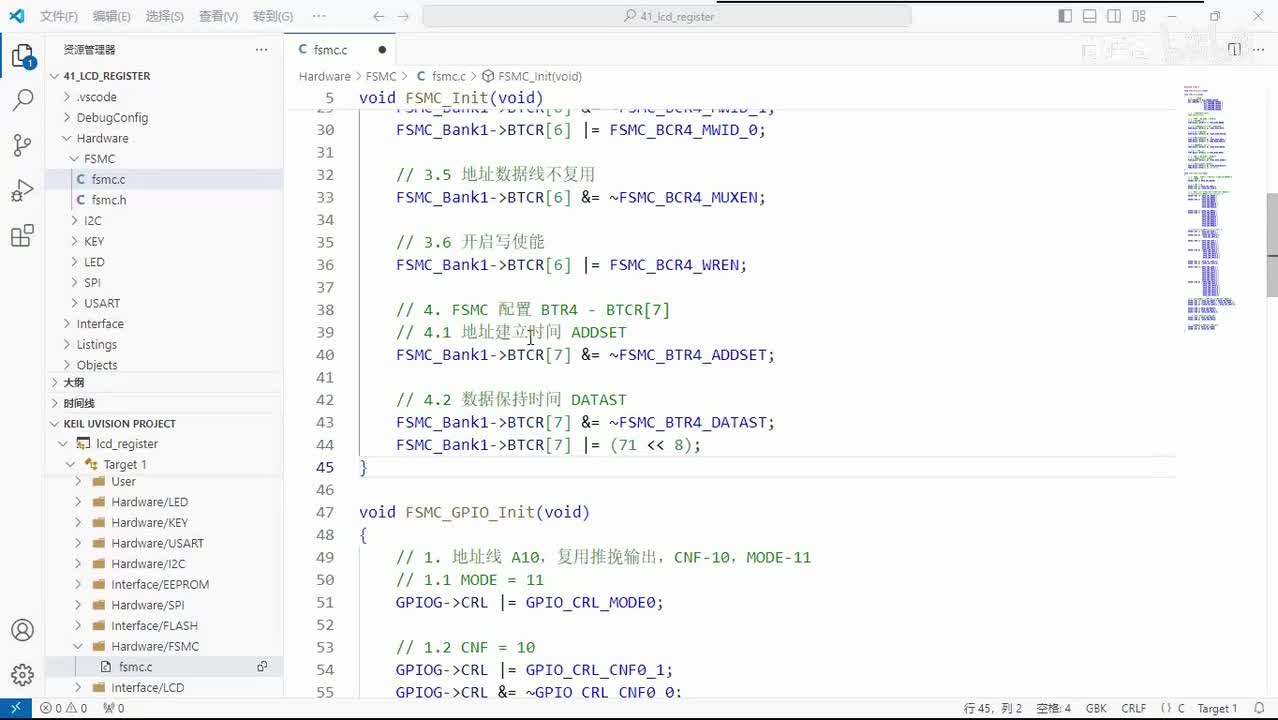Click the editor vertical scrollbar thumb
The height and width of the screenshot is (720, 1278).
pyautogui.click(x=1272, y=244)
